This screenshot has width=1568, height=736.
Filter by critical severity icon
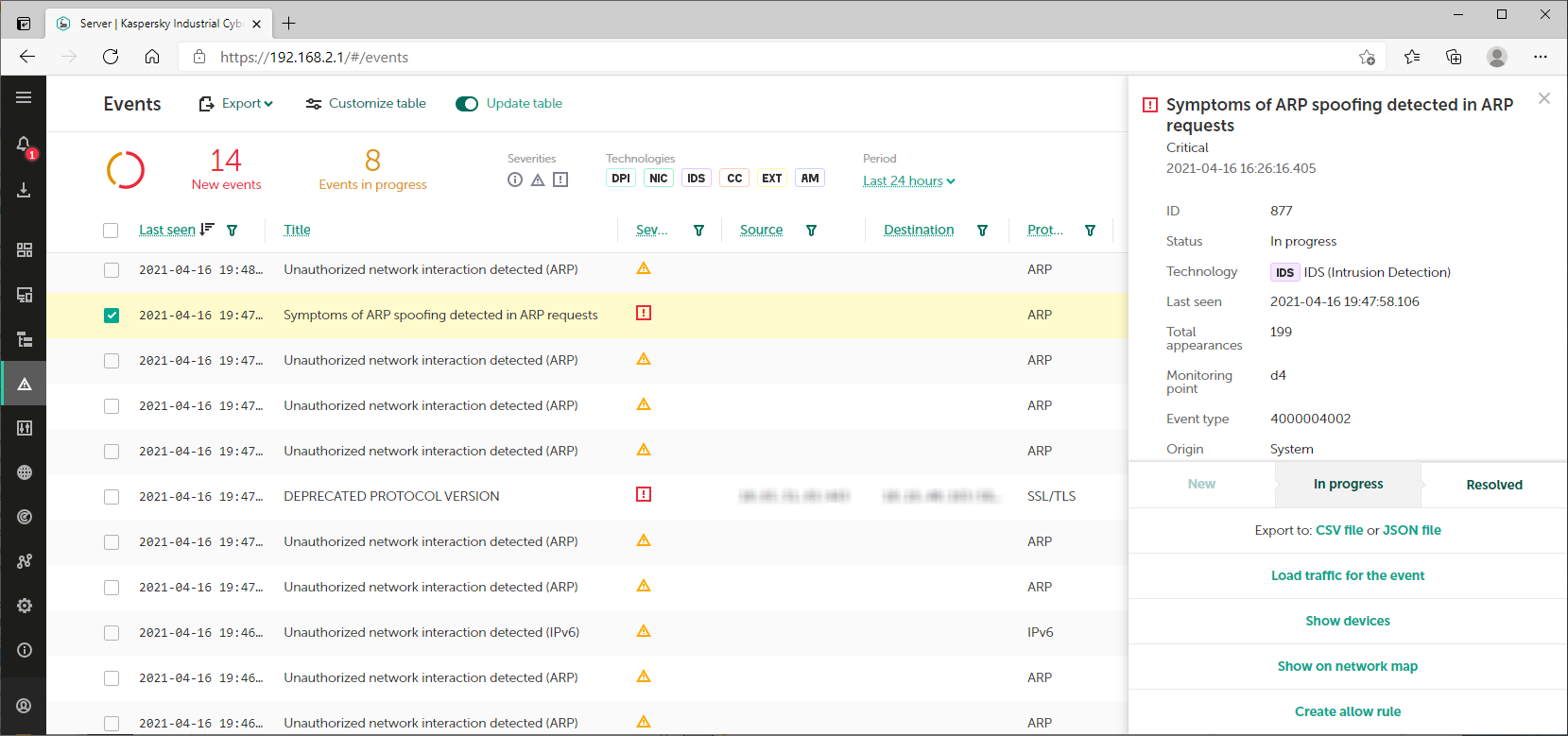560,180
